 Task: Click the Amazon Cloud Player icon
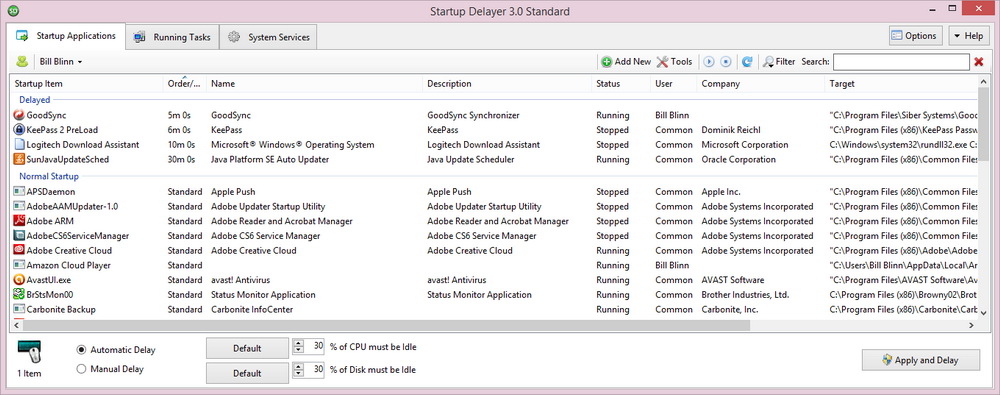click(x=19, y=265)
